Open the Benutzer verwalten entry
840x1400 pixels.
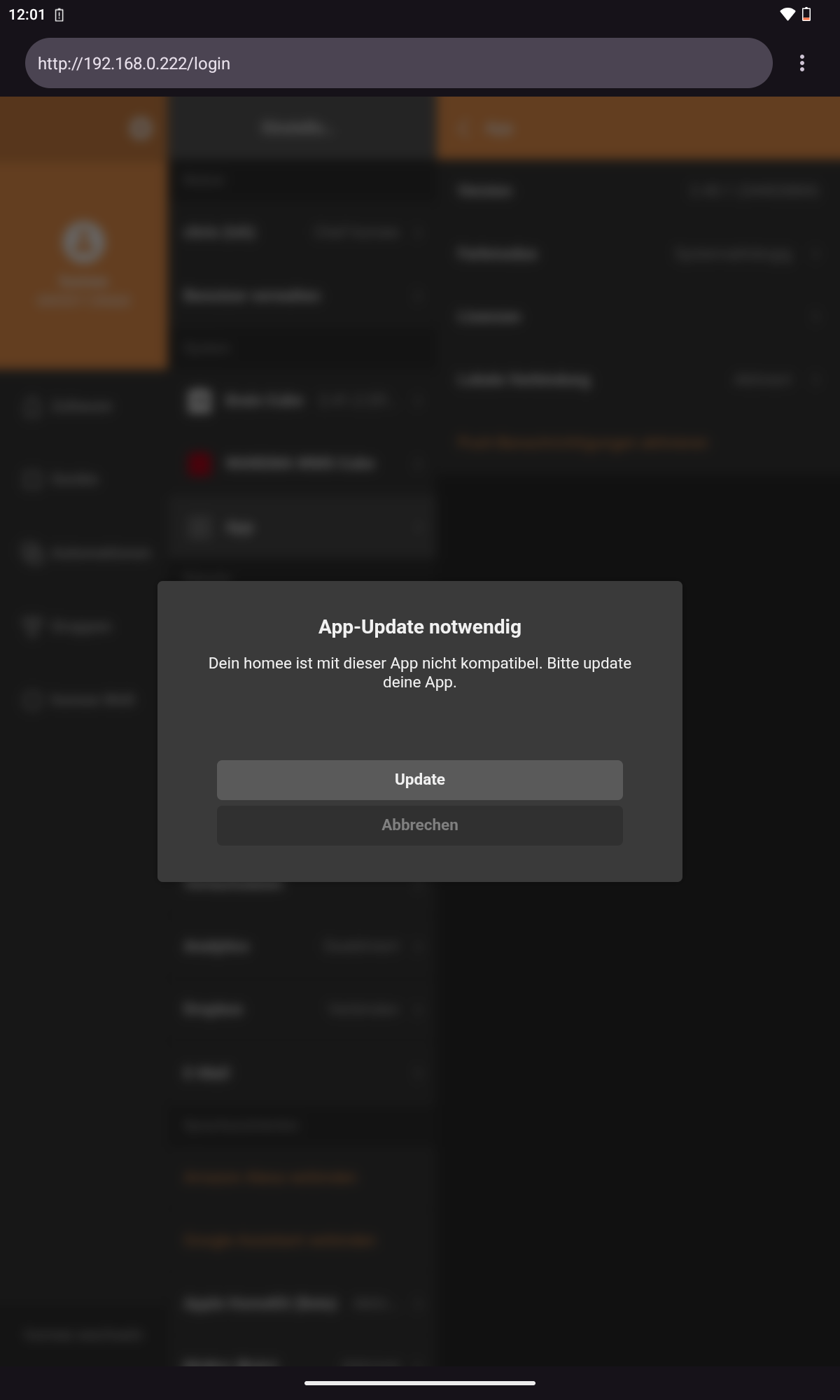click(x=301, y=295)
